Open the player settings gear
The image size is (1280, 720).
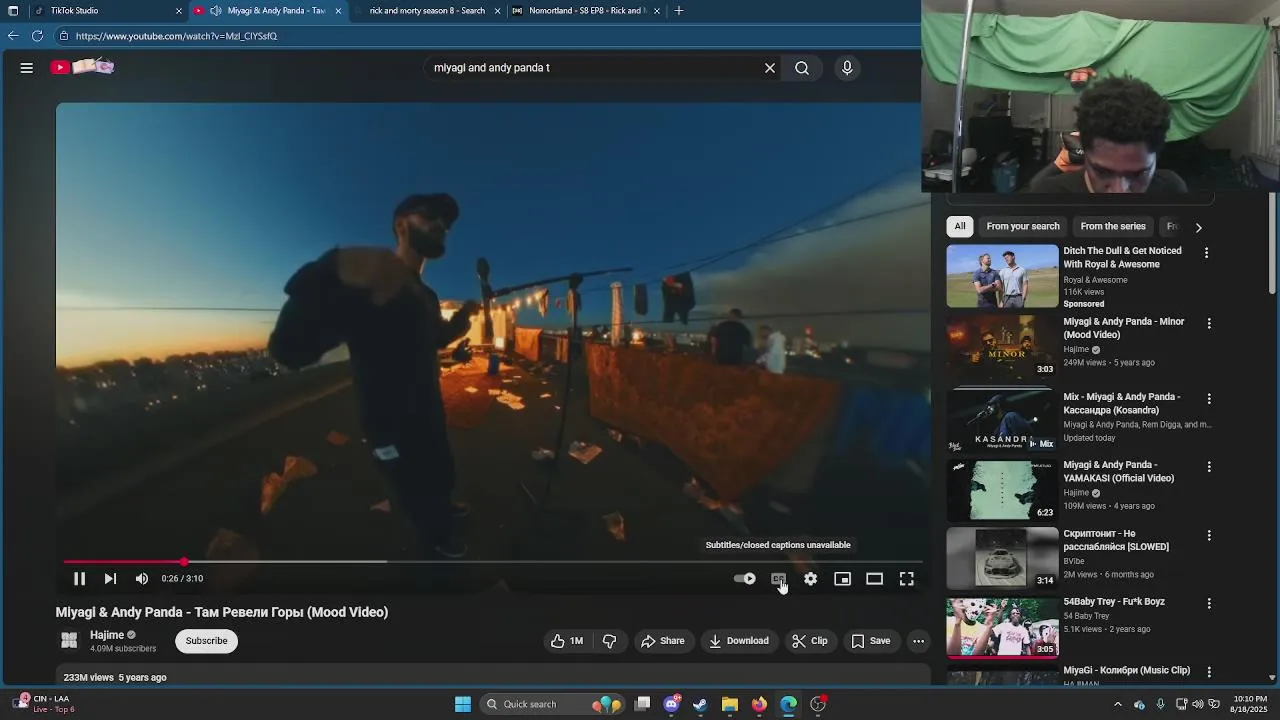[x=811, y=579]
